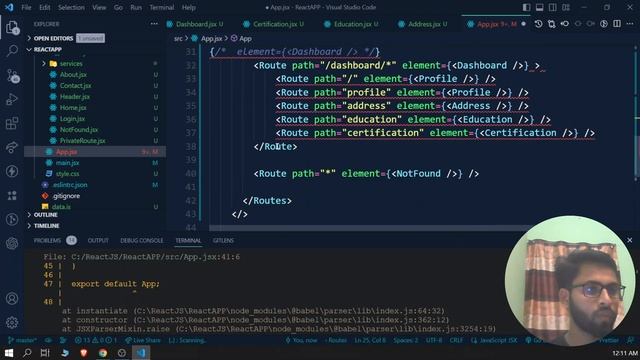Image resolution: width=640 pixels, height=360 pixels.
Task: Open .gitignore in the explorer
Action: [66, 196]
